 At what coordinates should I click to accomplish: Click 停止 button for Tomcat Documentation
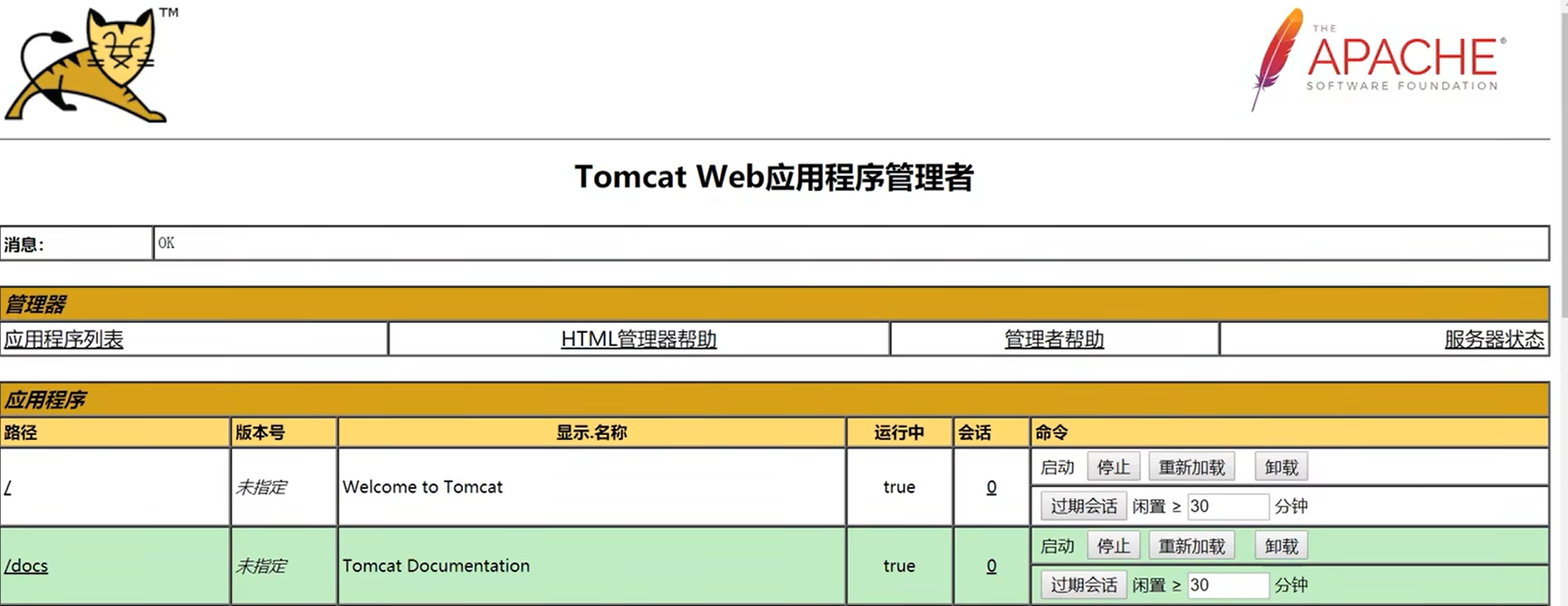tap(1113, 546)
